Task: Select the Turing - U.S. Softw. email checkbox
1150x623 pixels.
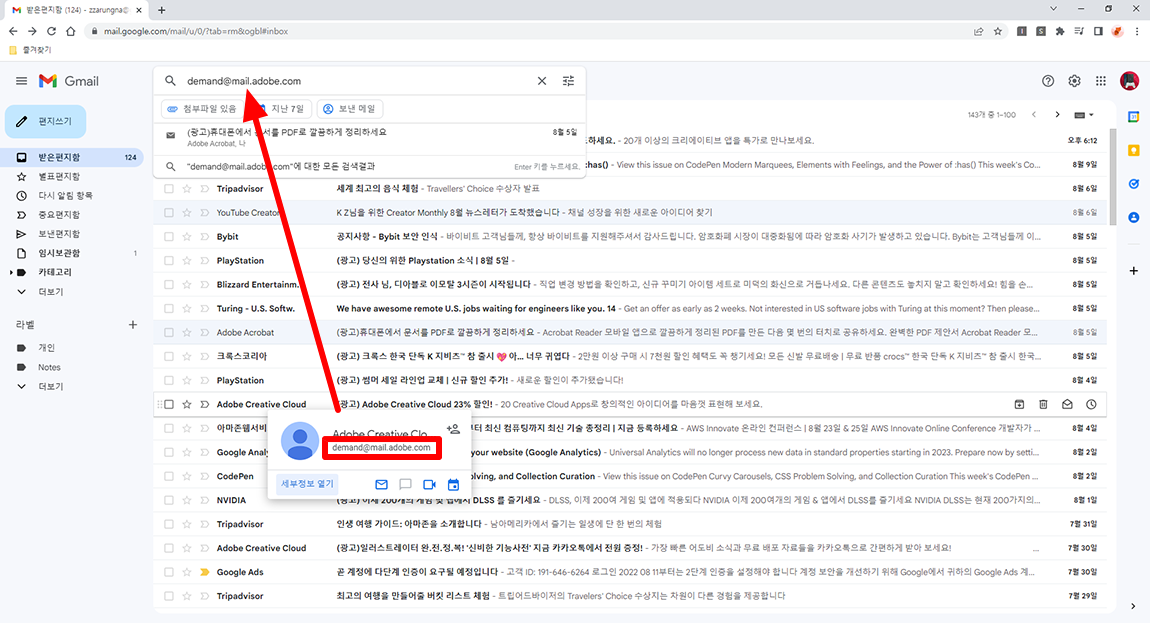Action: tap(169, 308)
